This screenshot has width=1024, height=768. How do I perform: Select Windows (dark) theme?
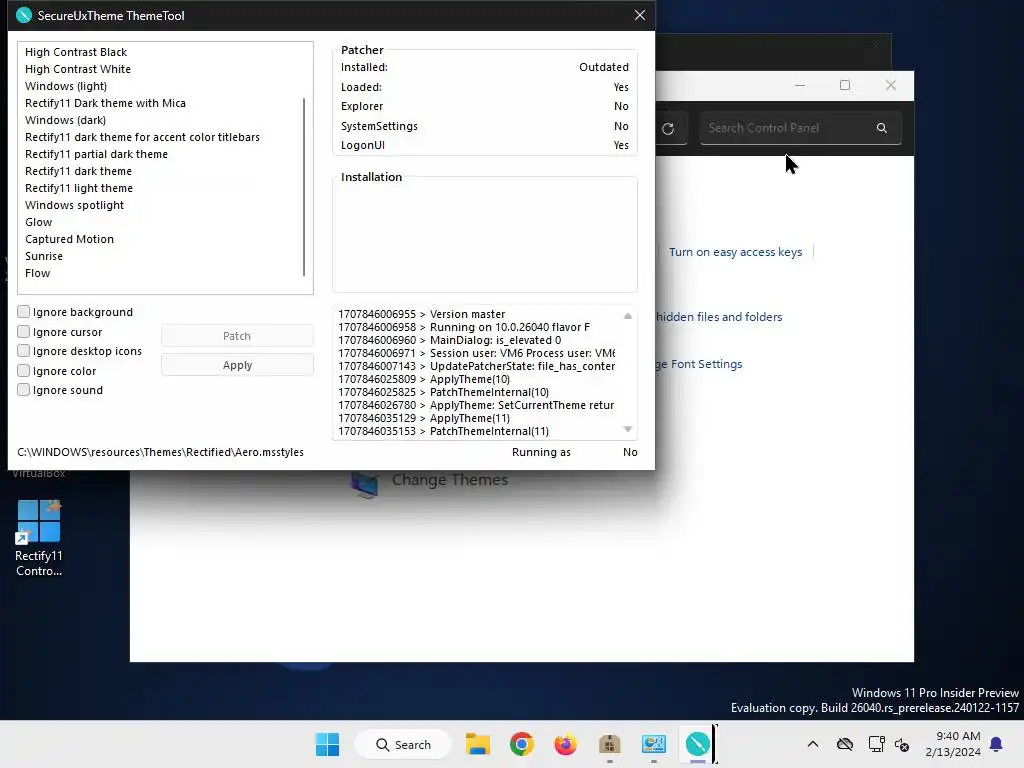(x=65, y=120)
